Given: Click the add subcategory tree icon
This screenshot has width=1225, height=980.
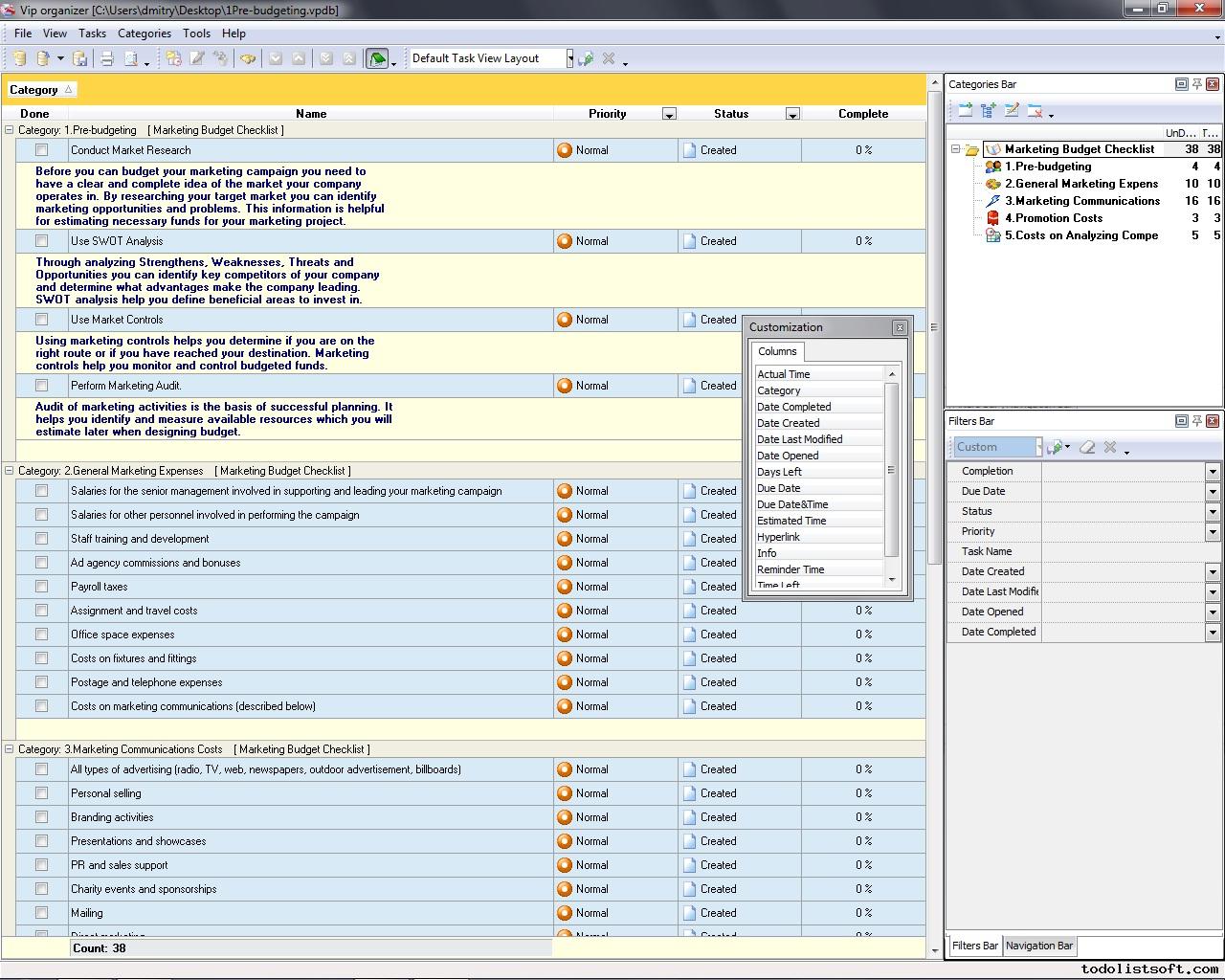Looking at the screenshot, I should pyautogui.click(x=988, y=111).
